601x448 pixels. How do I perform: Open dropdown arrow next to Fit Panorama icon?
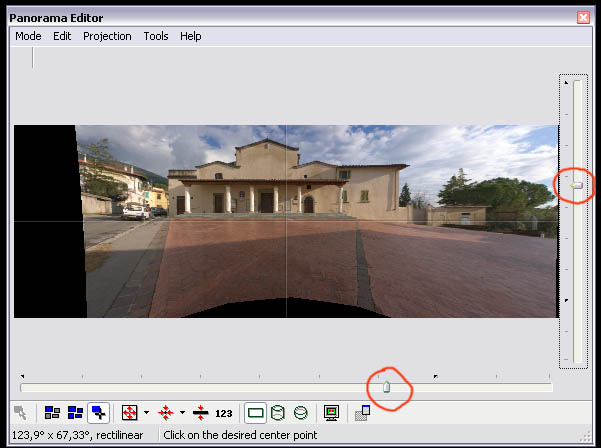[x=146, y=413]
